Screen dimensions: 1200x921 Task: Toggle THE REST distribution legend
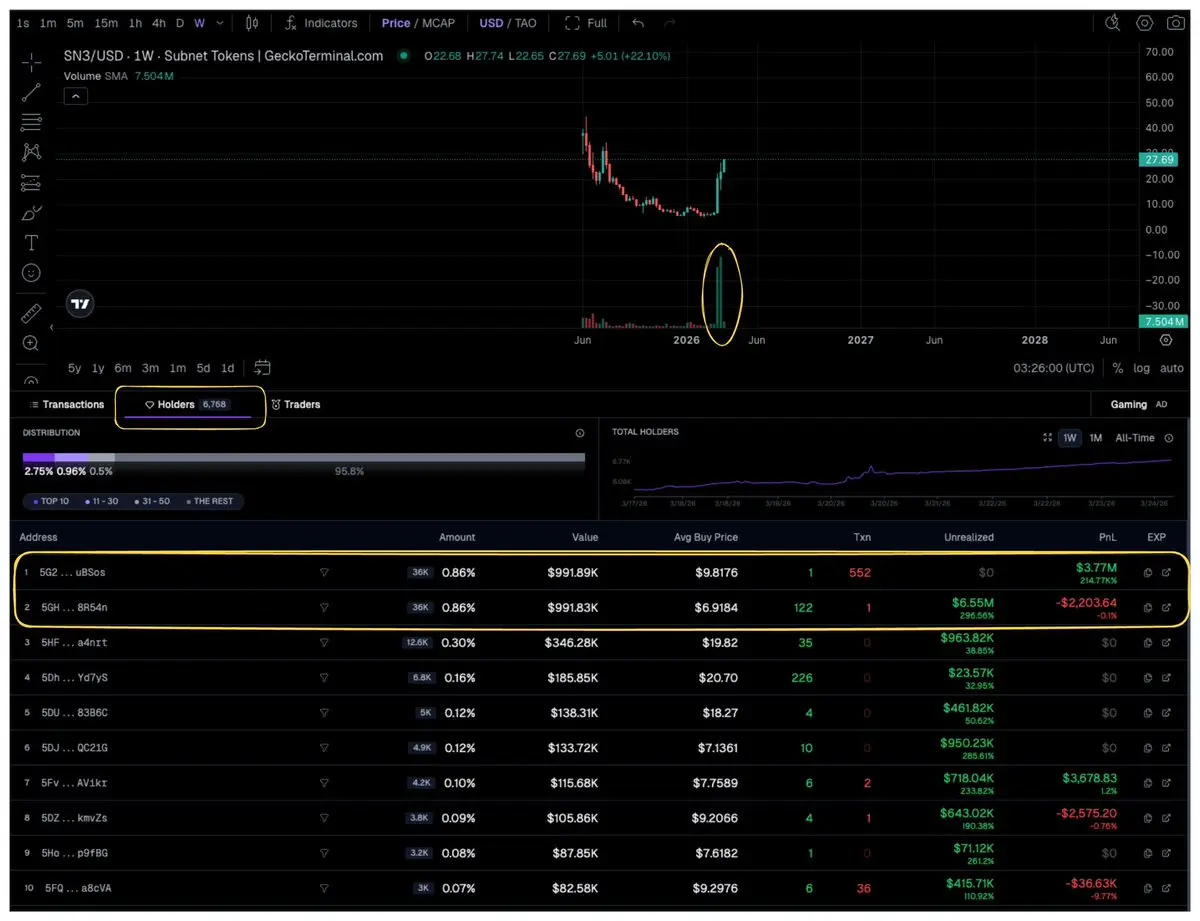[209, 501]
